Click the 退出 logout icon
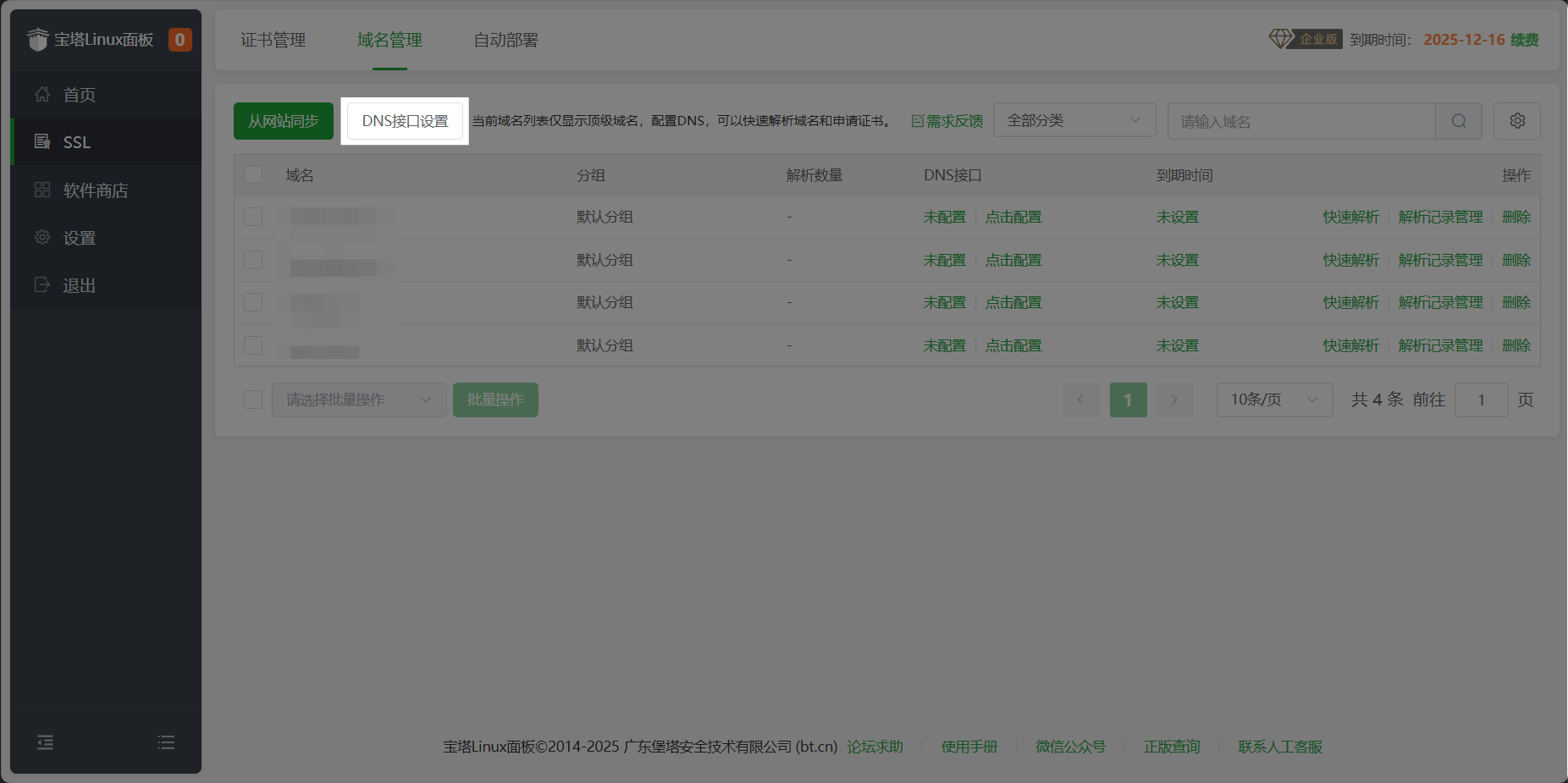The image size is (1568, 783). tap(42, 285)
